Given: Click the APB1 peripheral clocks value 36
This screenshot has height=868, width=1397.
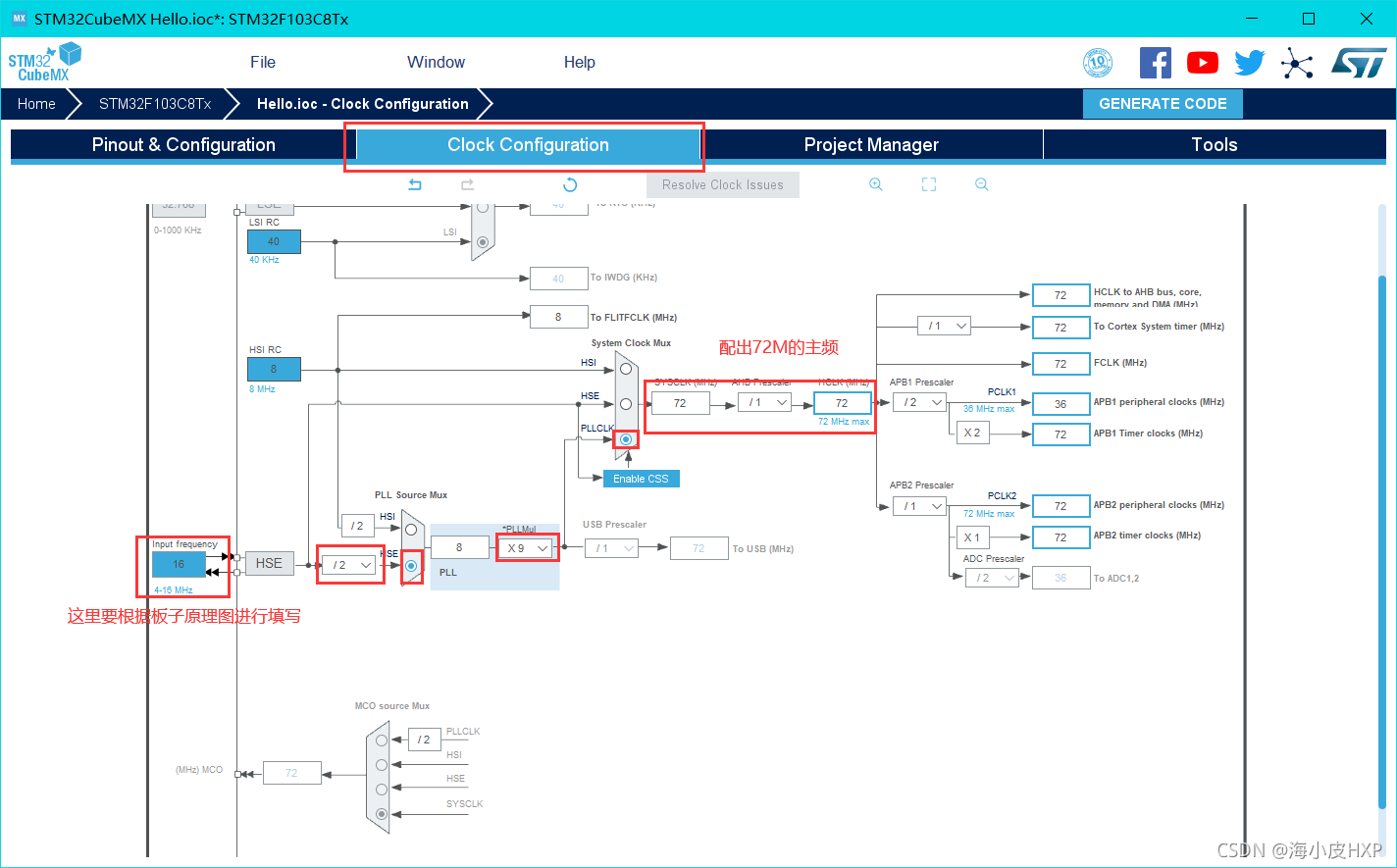Looking at the screenshot, I should click(x=1061, y=403).
